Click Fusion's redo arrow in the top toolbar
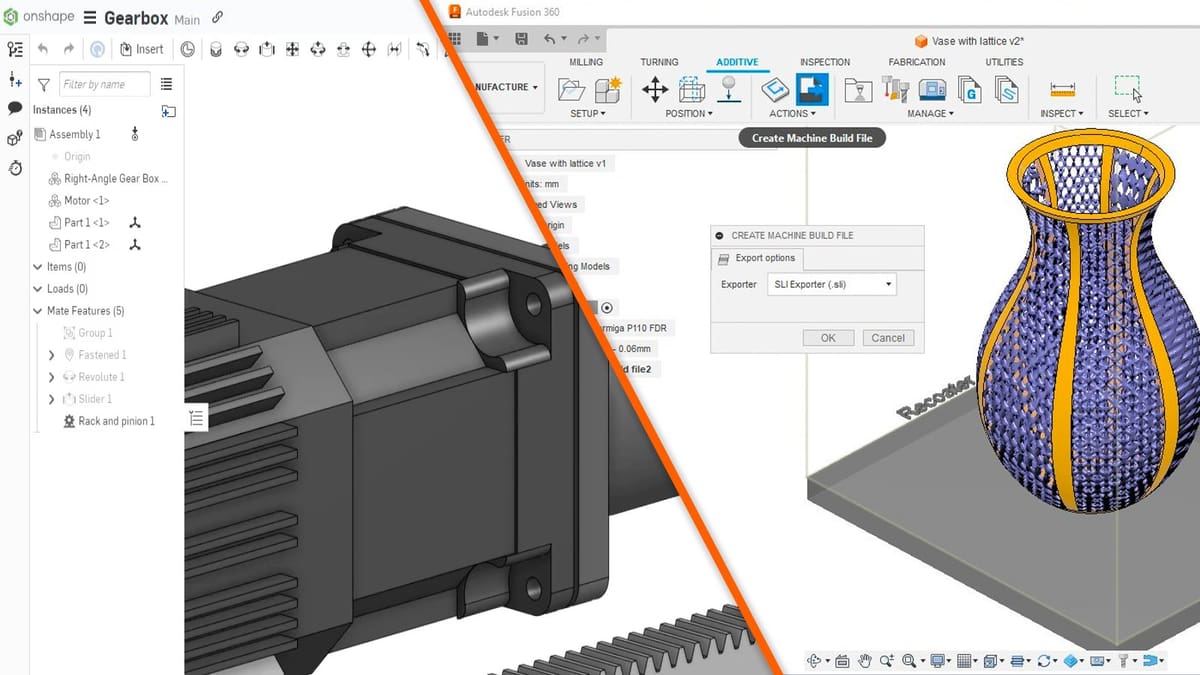Viewport: 1200px width, 675px height. [x=585, y=37]
